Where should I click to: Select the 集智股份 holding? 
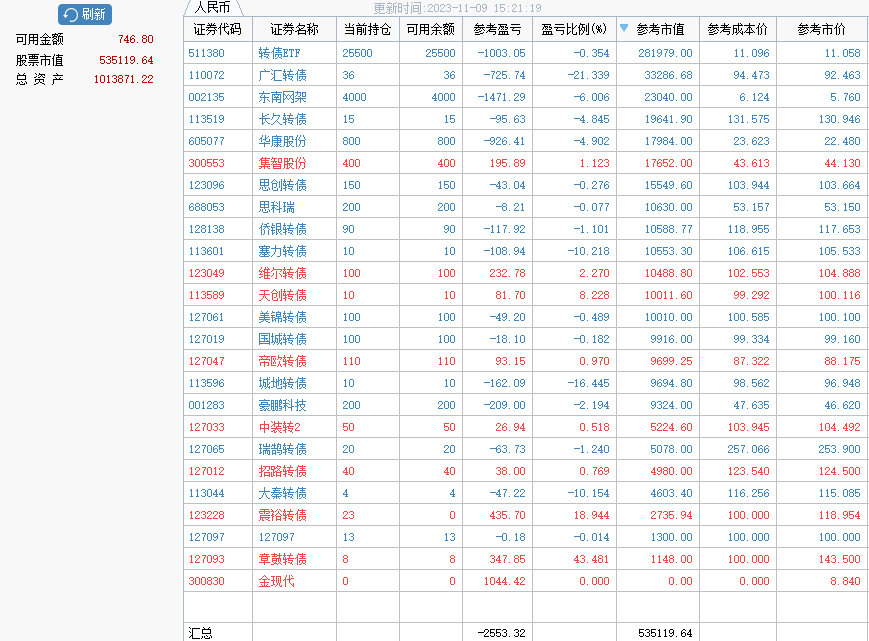283,163
